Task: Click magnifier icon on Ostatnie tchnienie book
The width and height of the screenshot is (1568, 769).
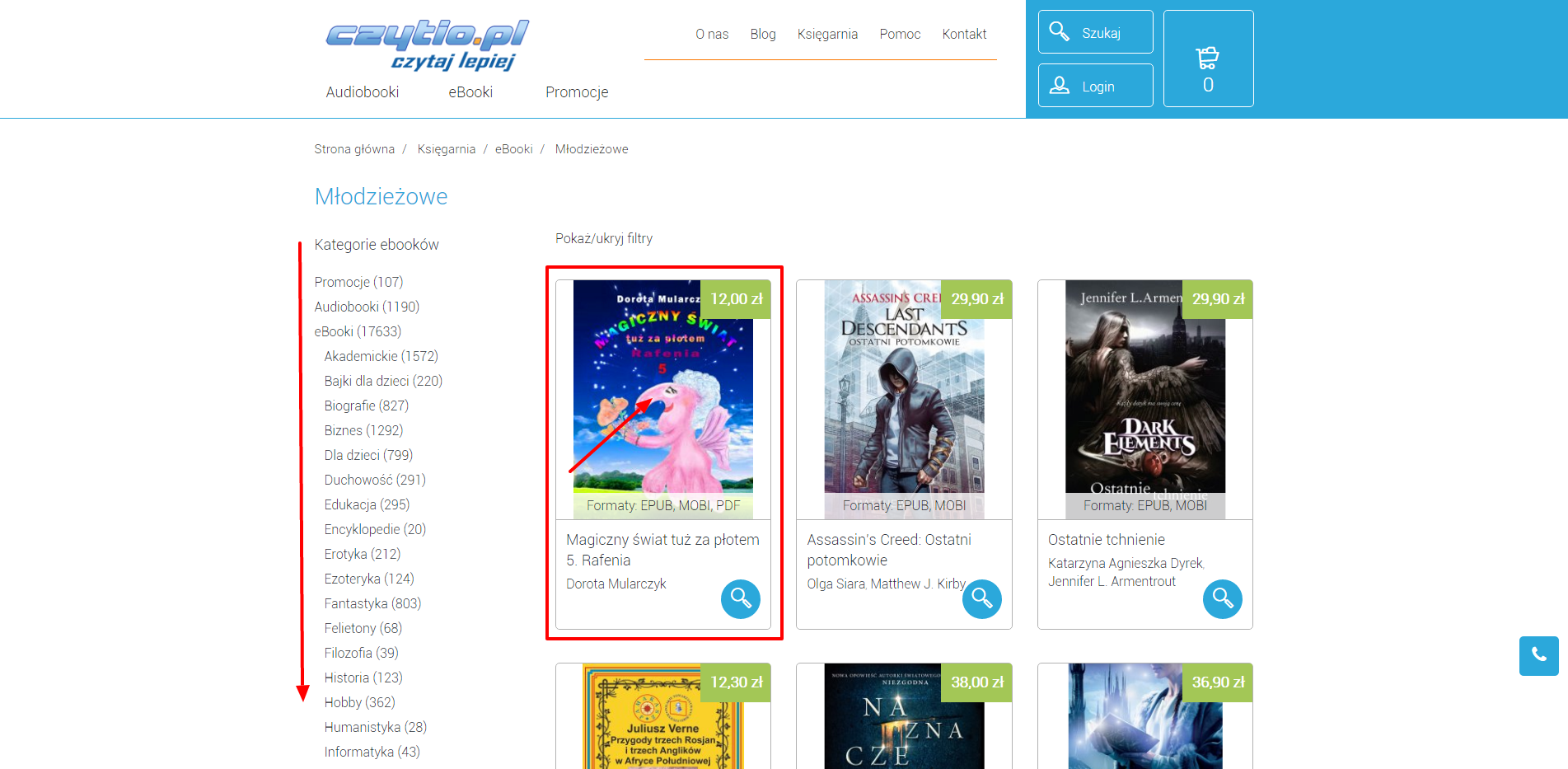Action: (1223, 599)
